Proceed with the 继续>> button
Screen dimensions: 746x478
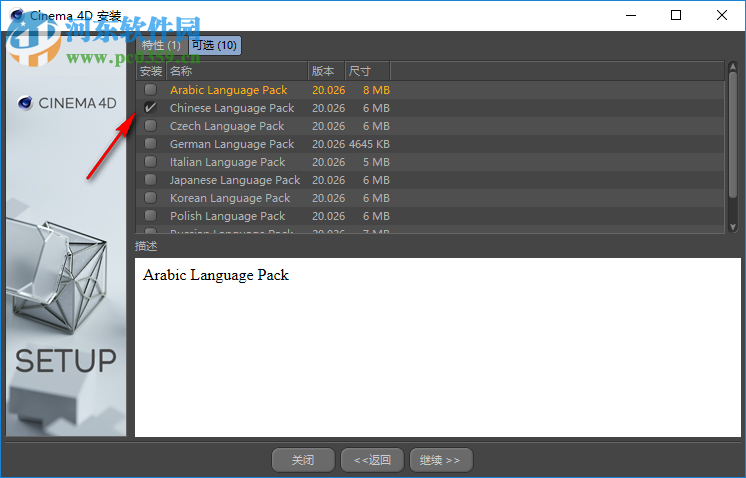point(441,460)
